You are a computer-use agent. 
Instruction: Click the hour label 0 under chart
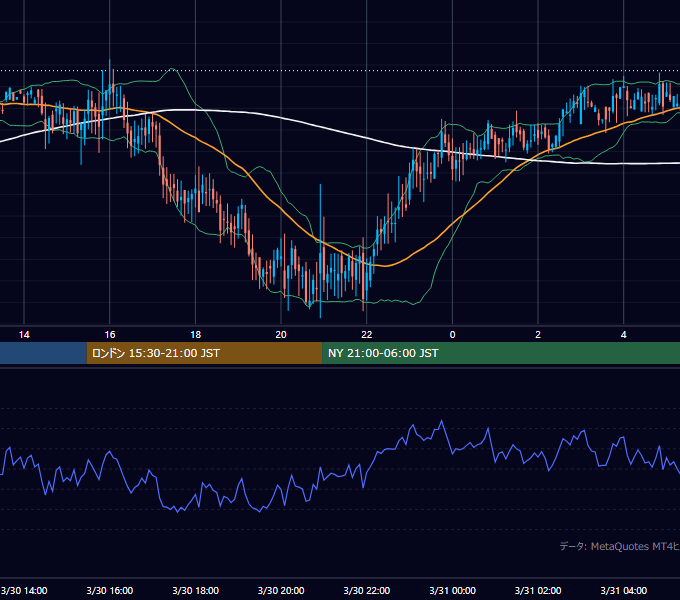pyautogui.click(x=452, y=335)
